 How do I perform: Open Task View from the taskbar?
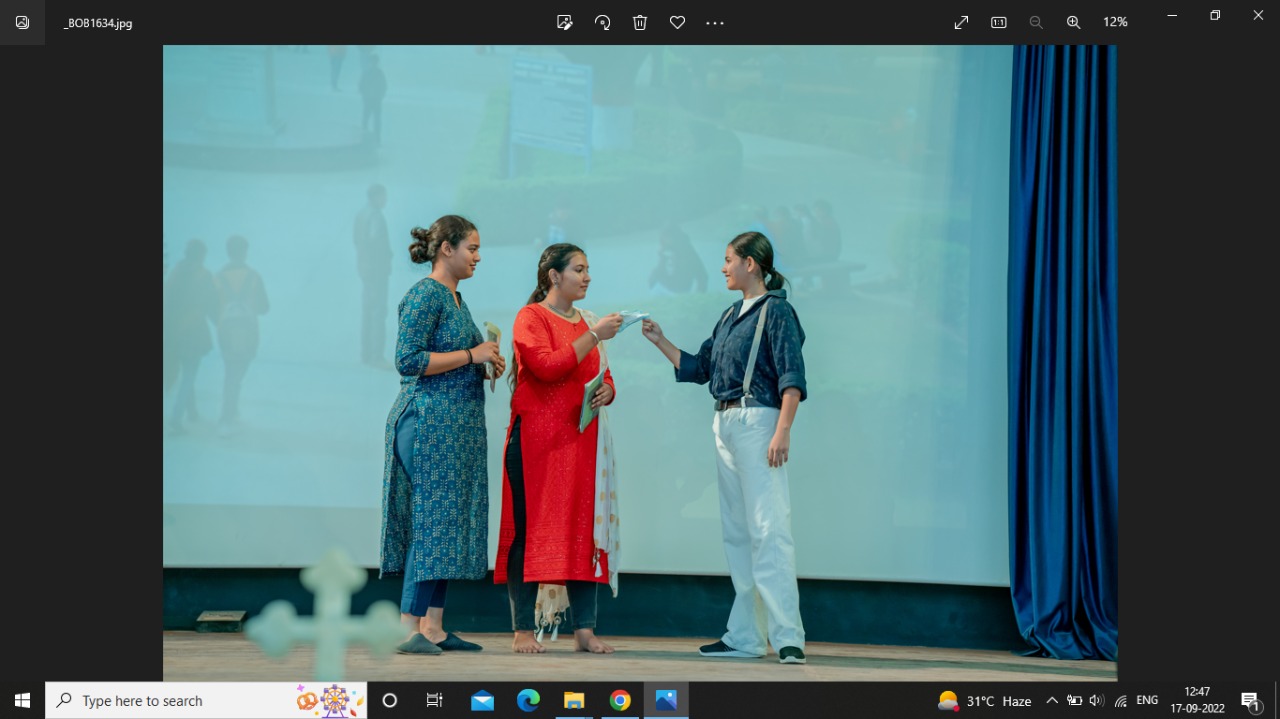(435, 701)
